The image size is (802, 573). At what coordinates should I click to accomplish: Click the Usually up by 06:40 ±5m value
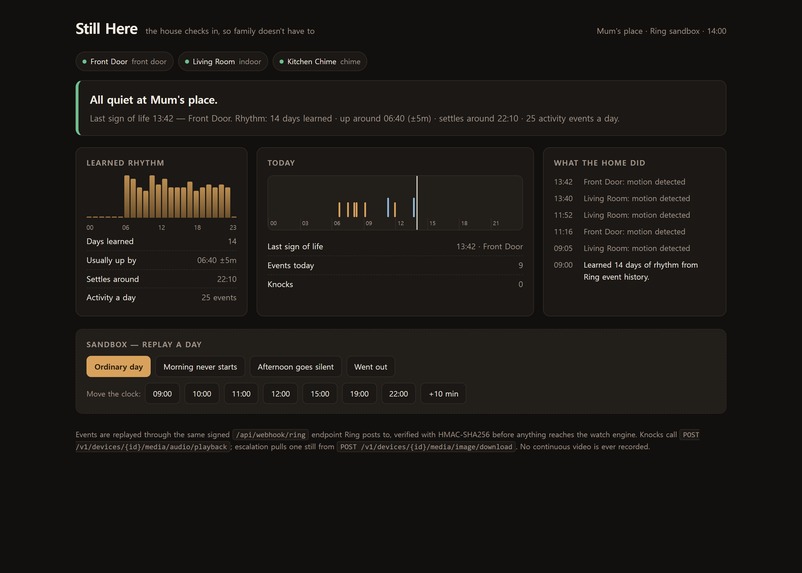click(x=217, y=260)
